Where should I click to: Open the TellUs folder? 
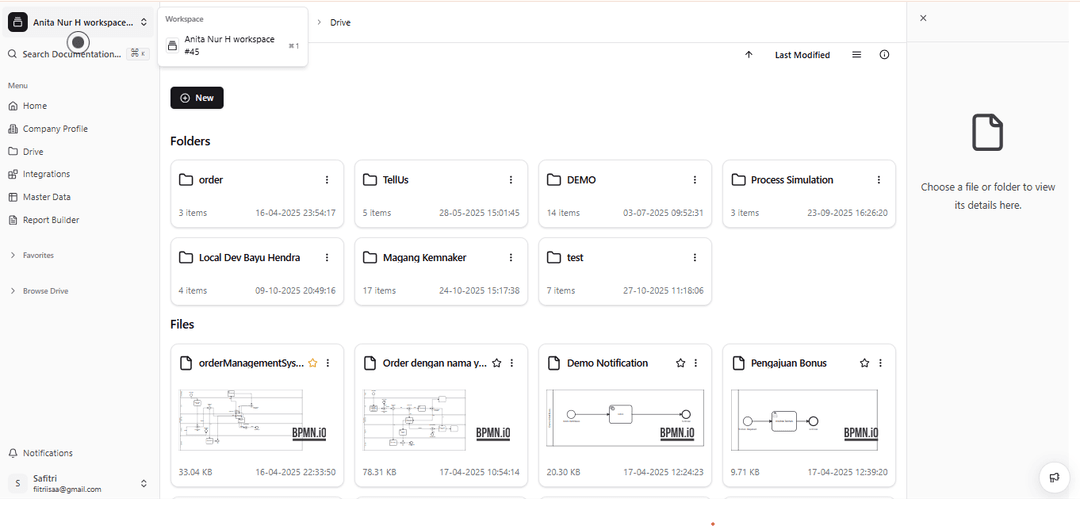point(442,194)
